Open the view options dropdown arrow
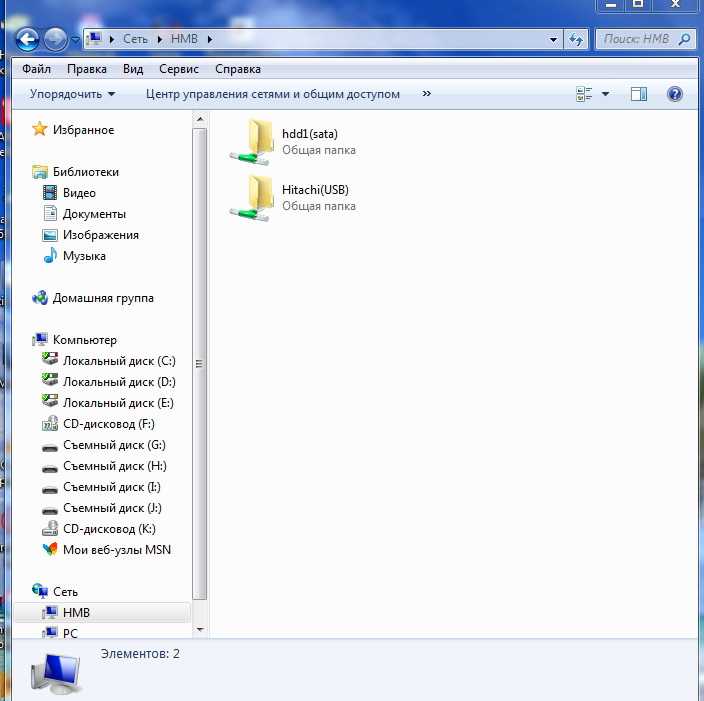704x701 pixels. pos(605,94)
